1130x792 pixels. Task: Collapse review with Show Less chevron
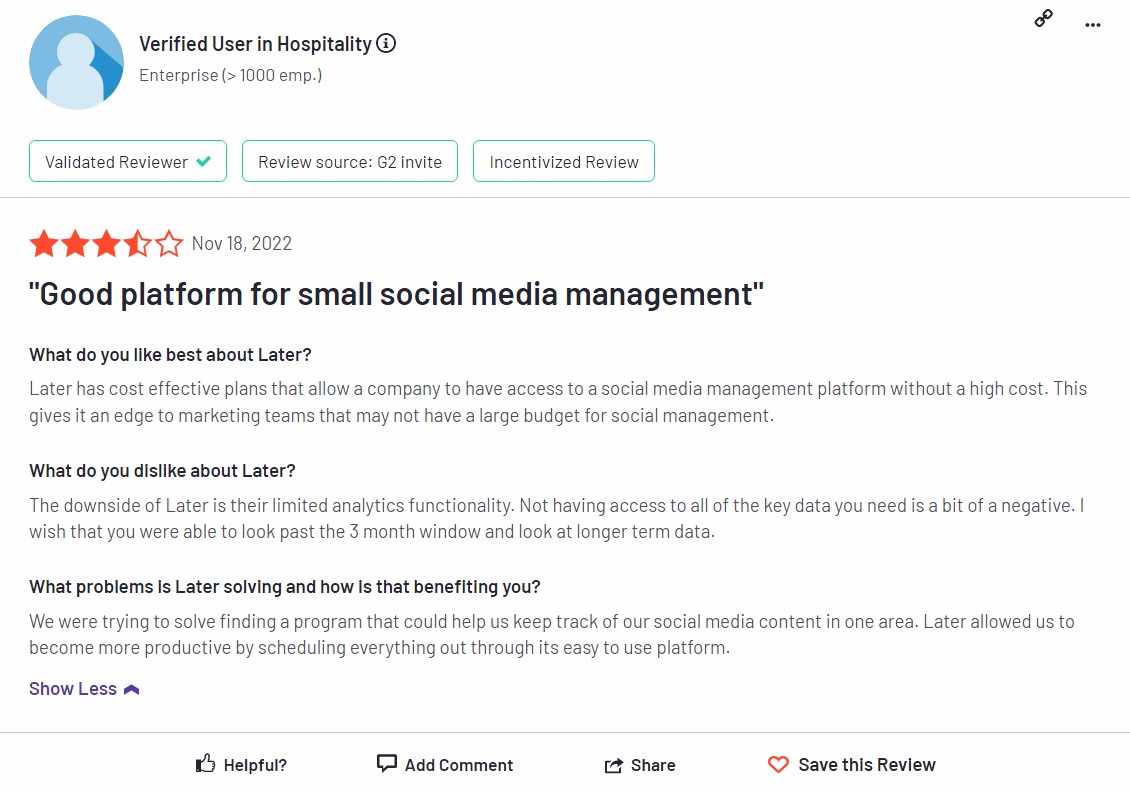click(131, 690)
